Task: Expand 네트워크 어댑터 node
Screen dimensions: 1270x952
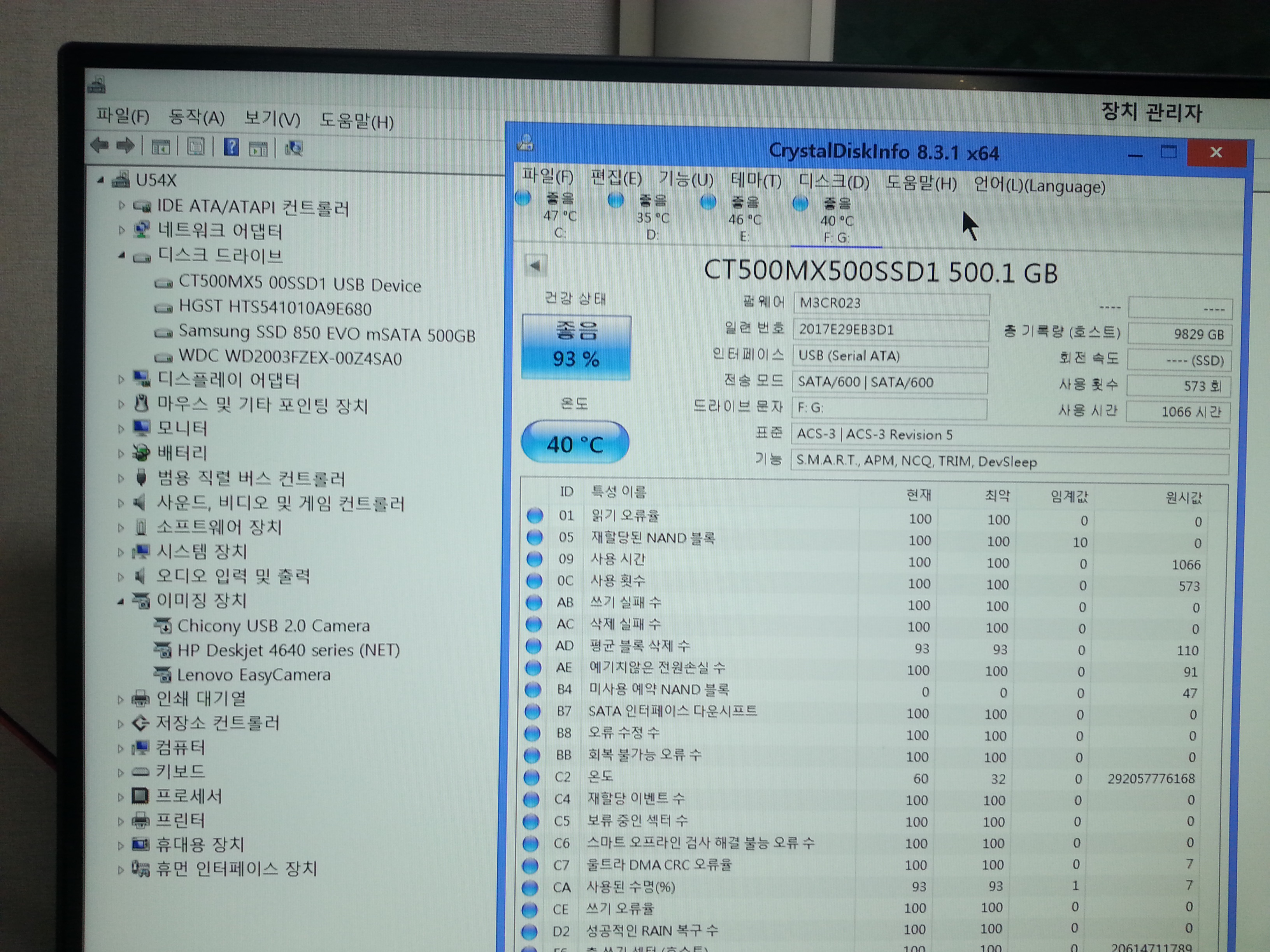Action: click(x=121, y=230)
